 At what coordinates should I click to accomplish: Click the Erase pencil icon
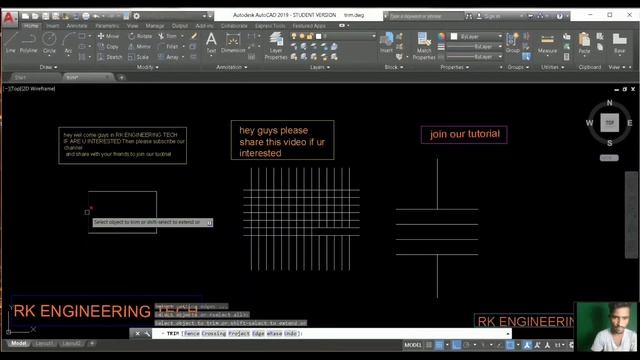(194, 36)
